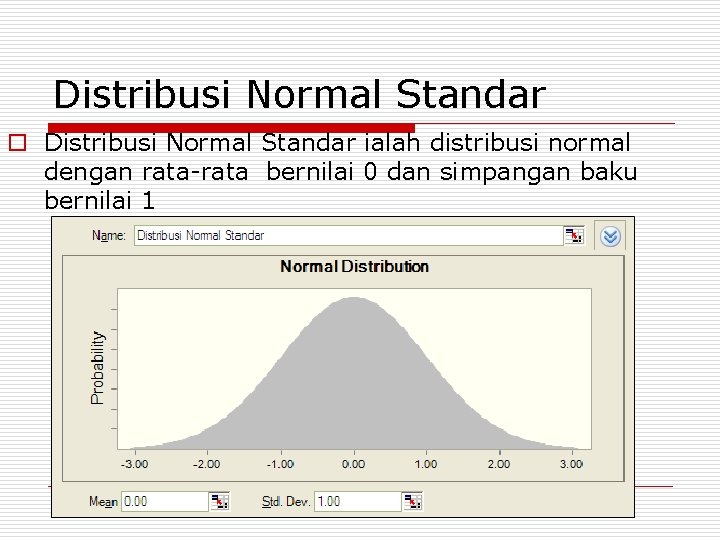Click the Normal Distribution chart title
This screenshot has height=540, width=720.
(354, 266)
